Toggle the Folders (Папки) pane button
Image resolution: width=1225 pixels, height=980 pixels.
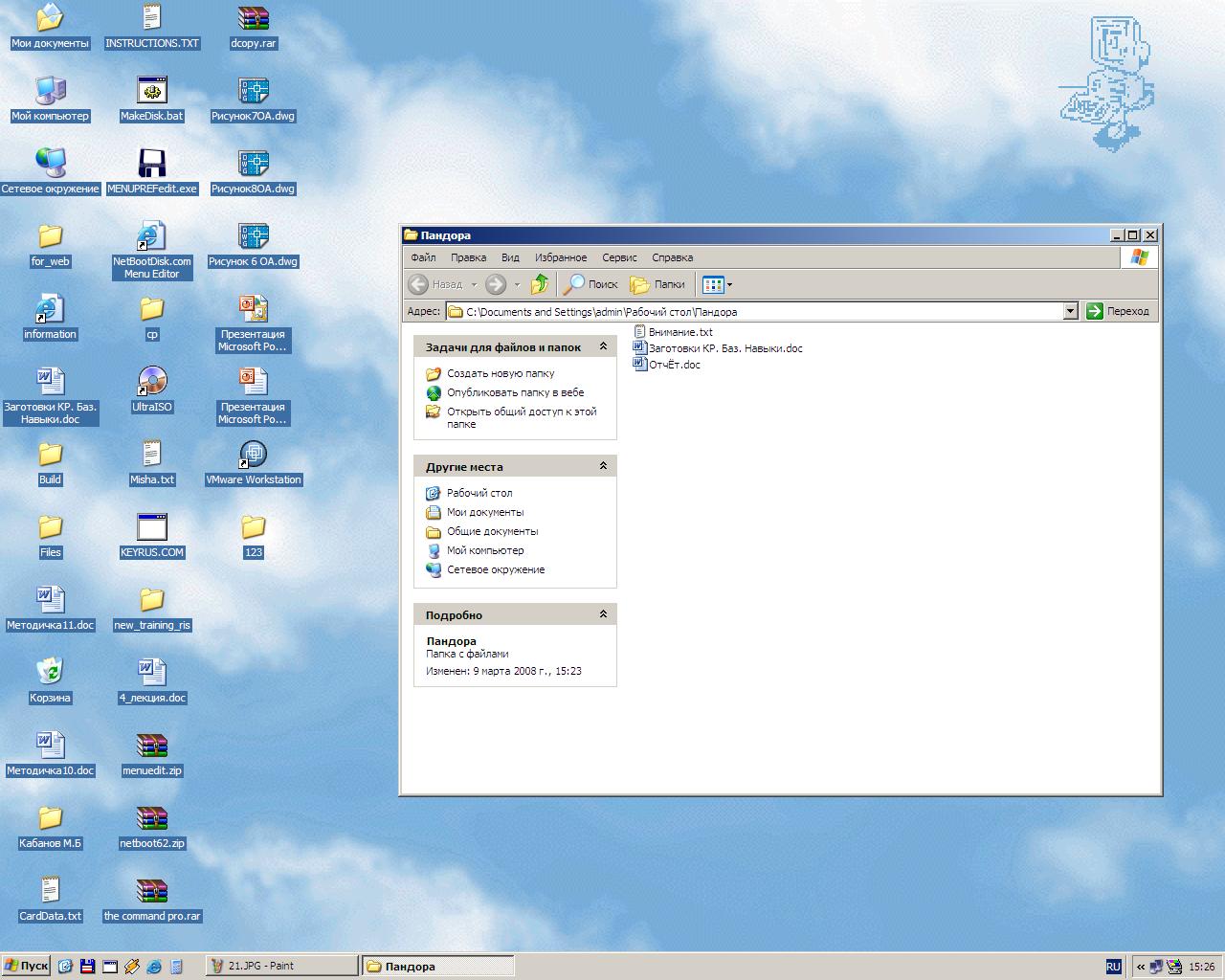click(x=658, y=284)
